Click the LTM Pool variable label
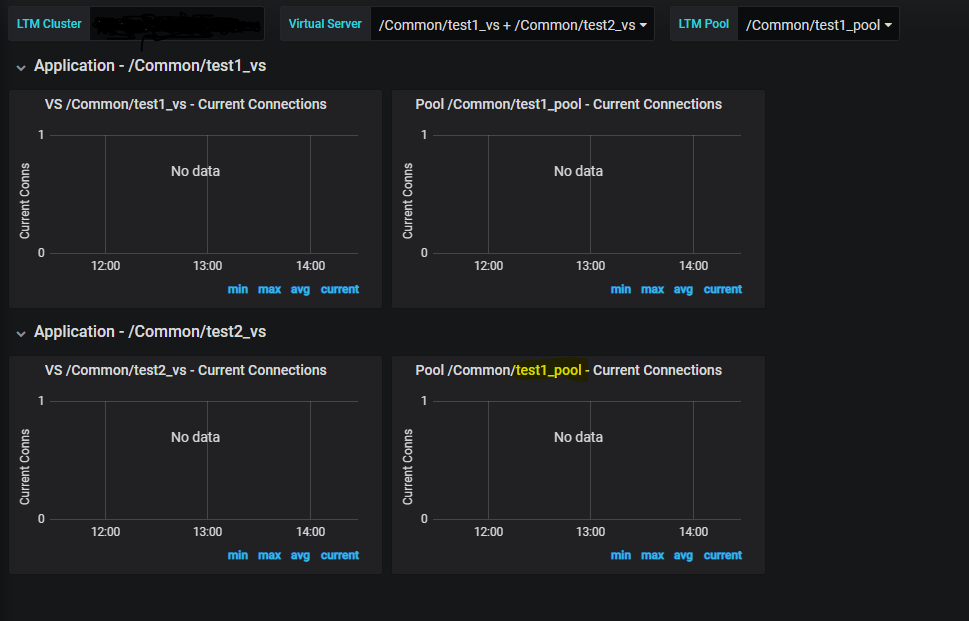This screenshot has height=621, width=969. click(x=704, y=24)
